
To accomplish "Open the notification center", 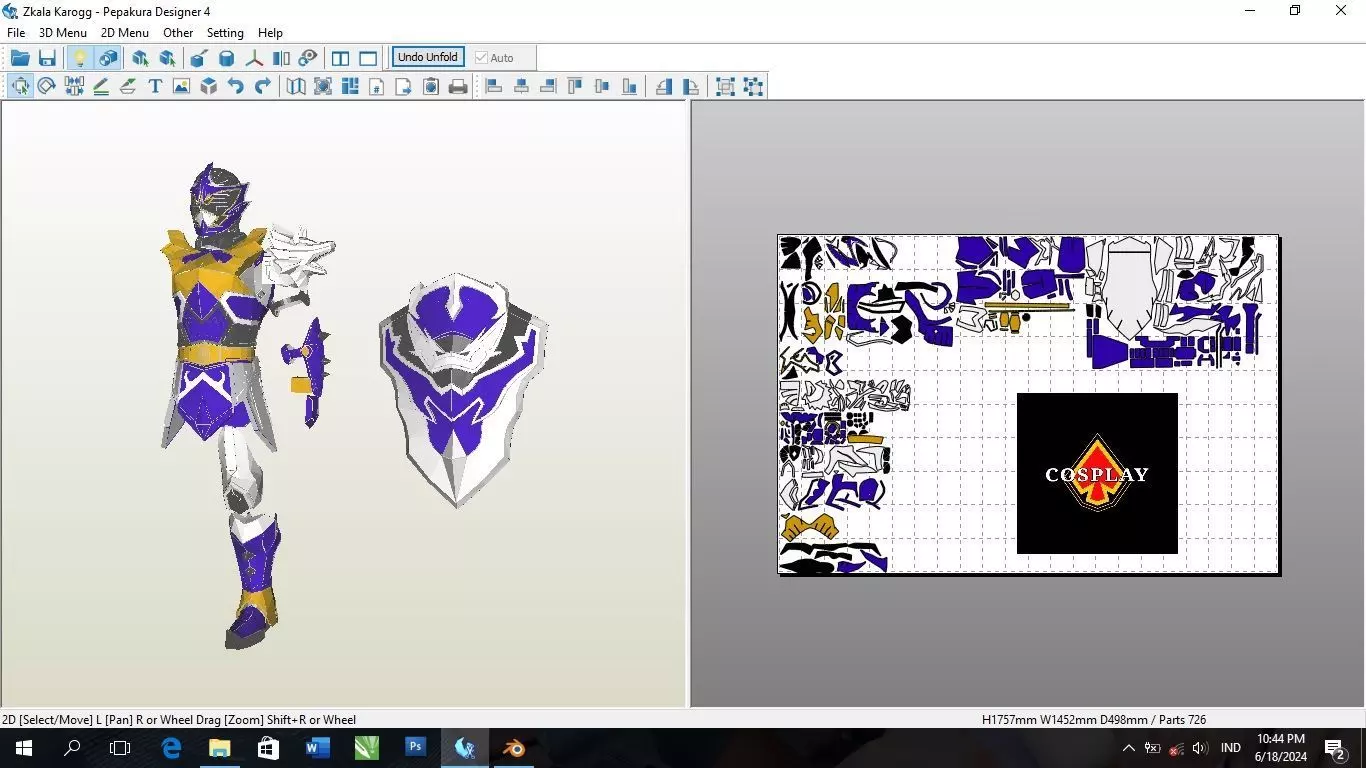I will [1335, 748].
